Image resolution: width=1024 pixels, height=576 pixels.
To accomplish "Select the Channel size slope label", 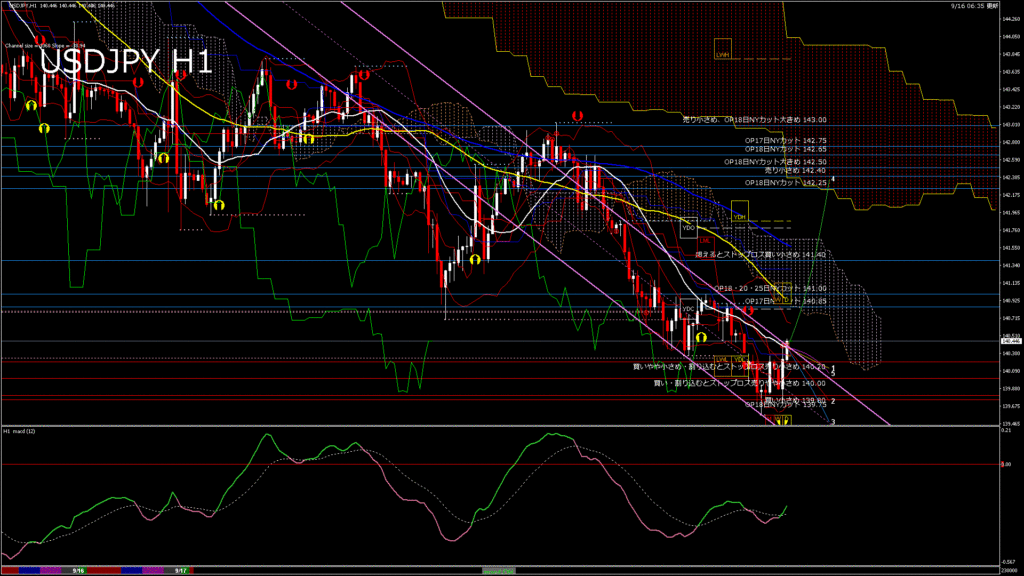I will coord(43,45).
